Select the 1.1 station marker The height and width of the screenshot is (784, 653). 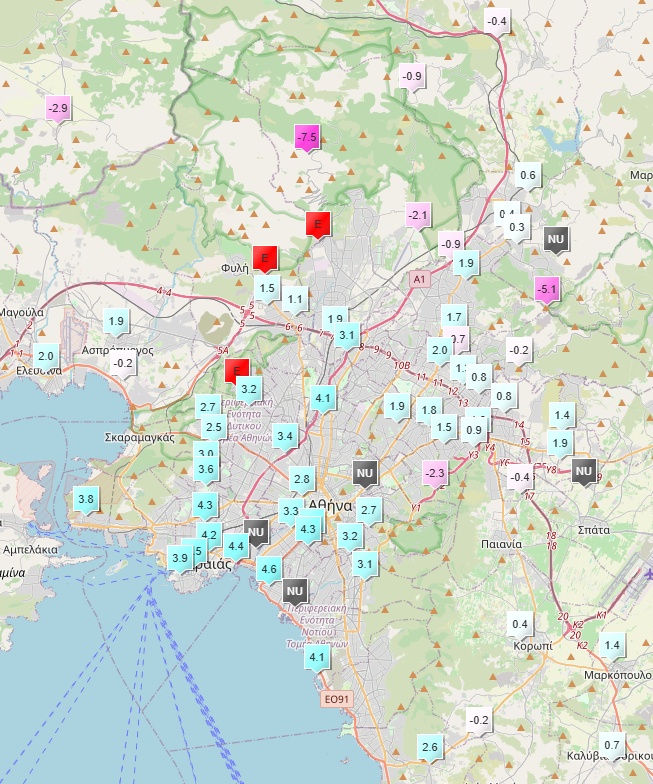[295, 300]
